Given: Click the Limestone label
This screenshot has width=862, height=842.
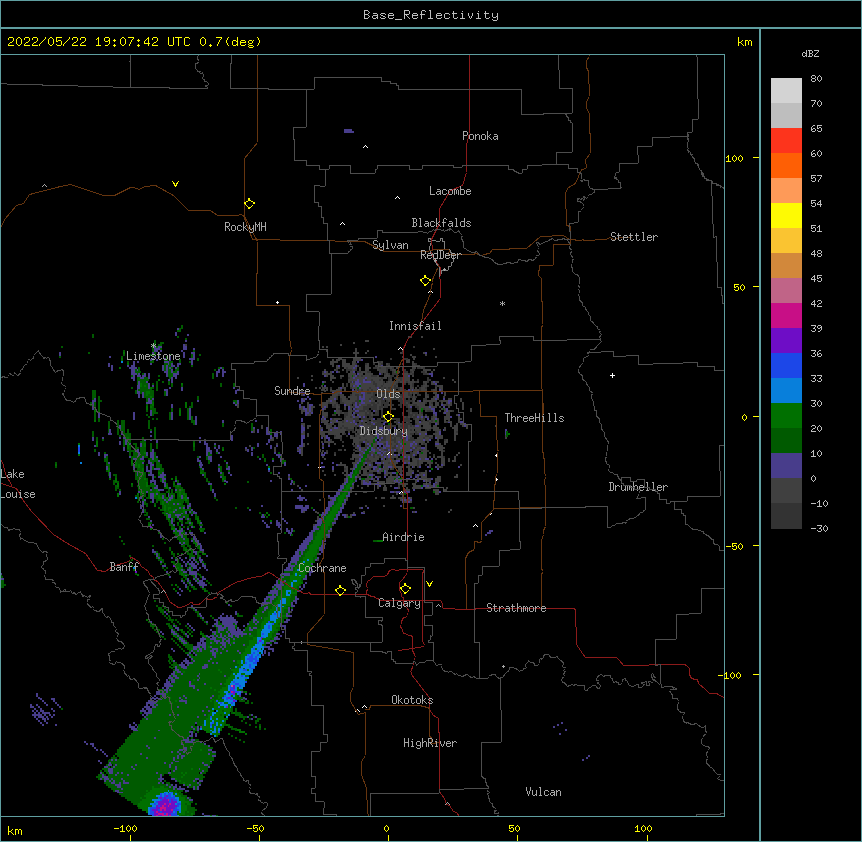Looking at the screenshot, I should coord(153,356).
